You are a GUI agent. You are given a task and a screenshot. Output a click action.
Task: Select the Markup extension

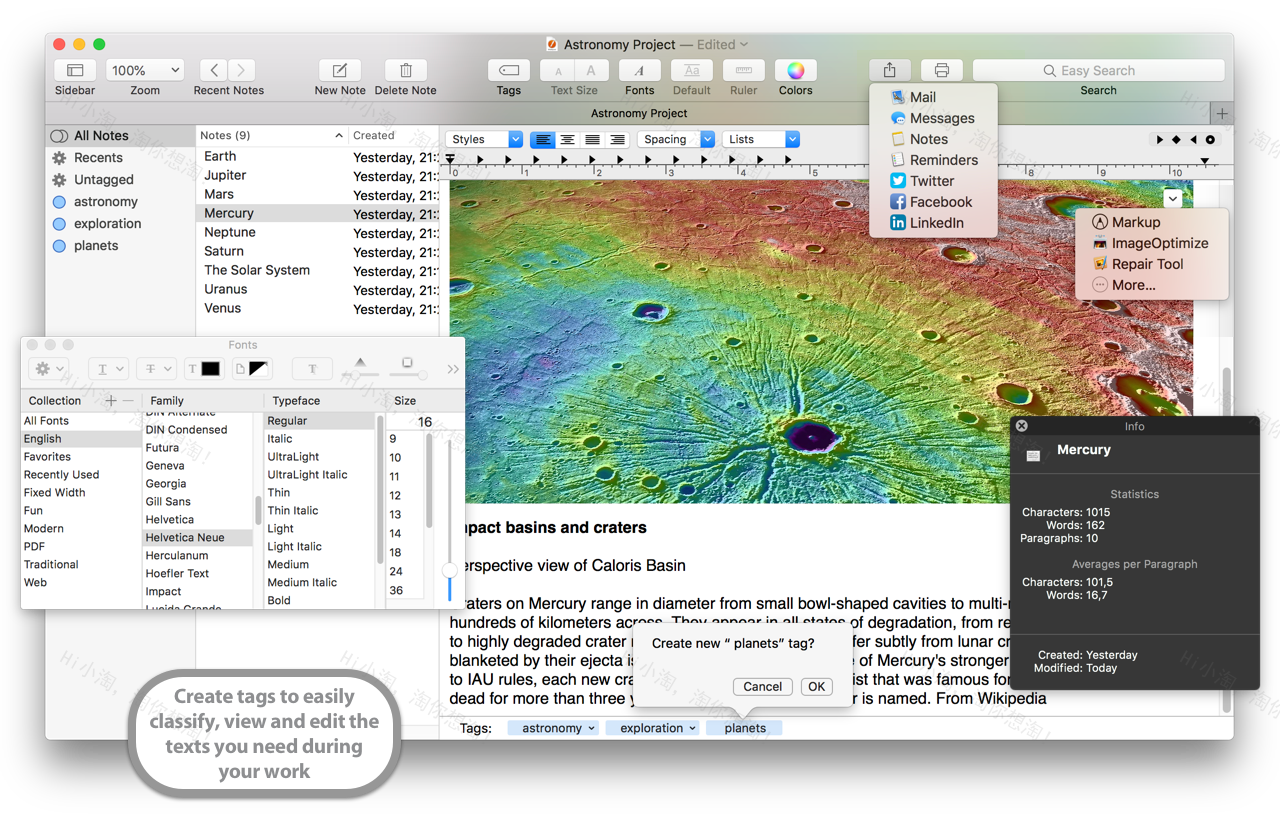(1128, 222)
